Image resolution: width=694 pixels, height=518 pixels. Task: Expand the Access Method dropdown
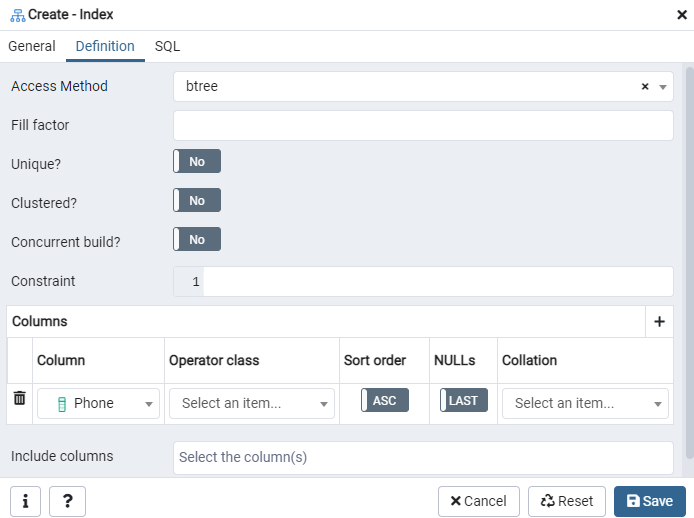point(662,87)
